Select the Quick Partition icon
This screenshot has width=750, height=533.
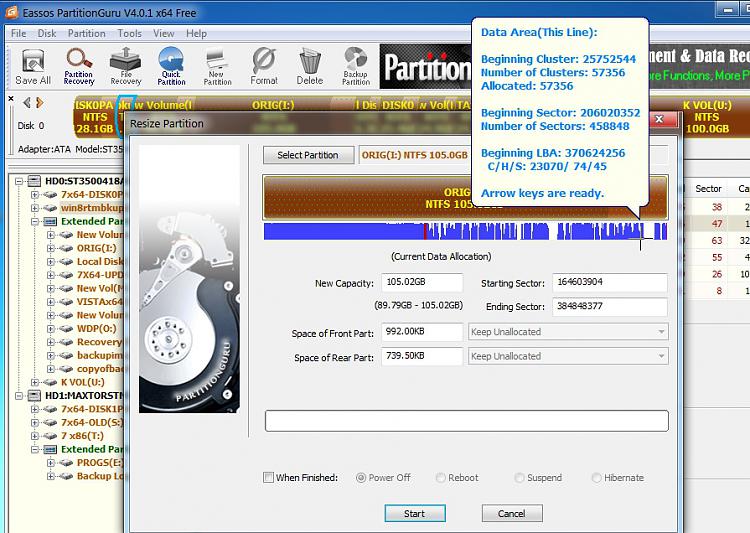tap(171, 66)
